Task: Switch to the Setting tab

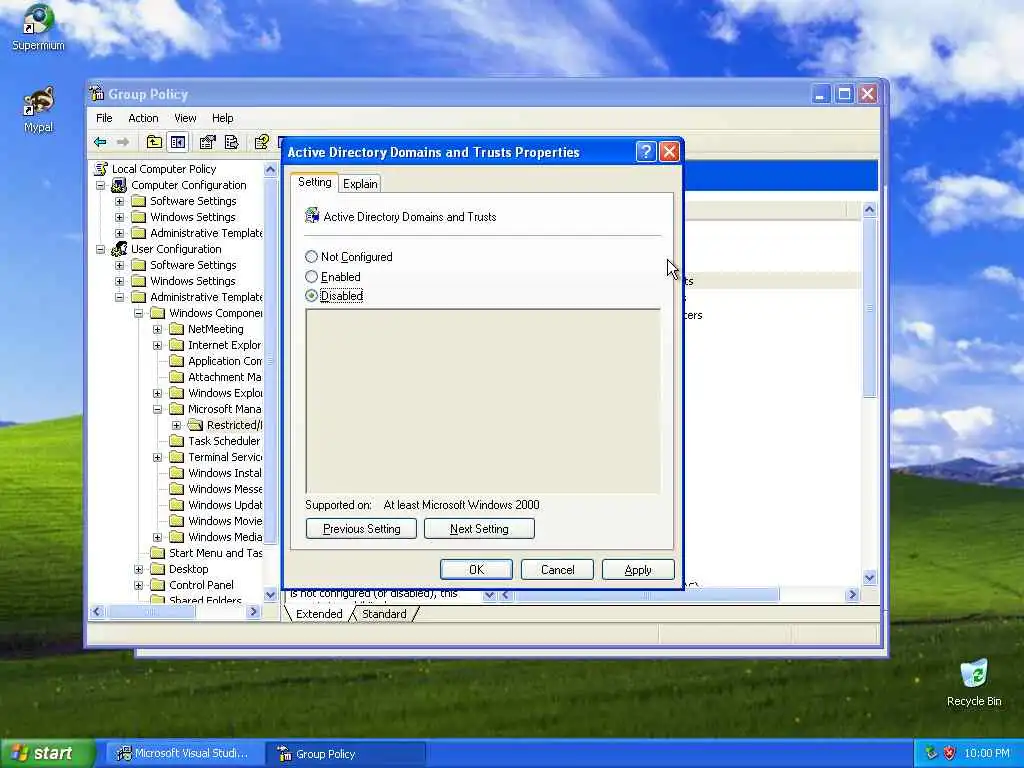Action: [314, 182]
